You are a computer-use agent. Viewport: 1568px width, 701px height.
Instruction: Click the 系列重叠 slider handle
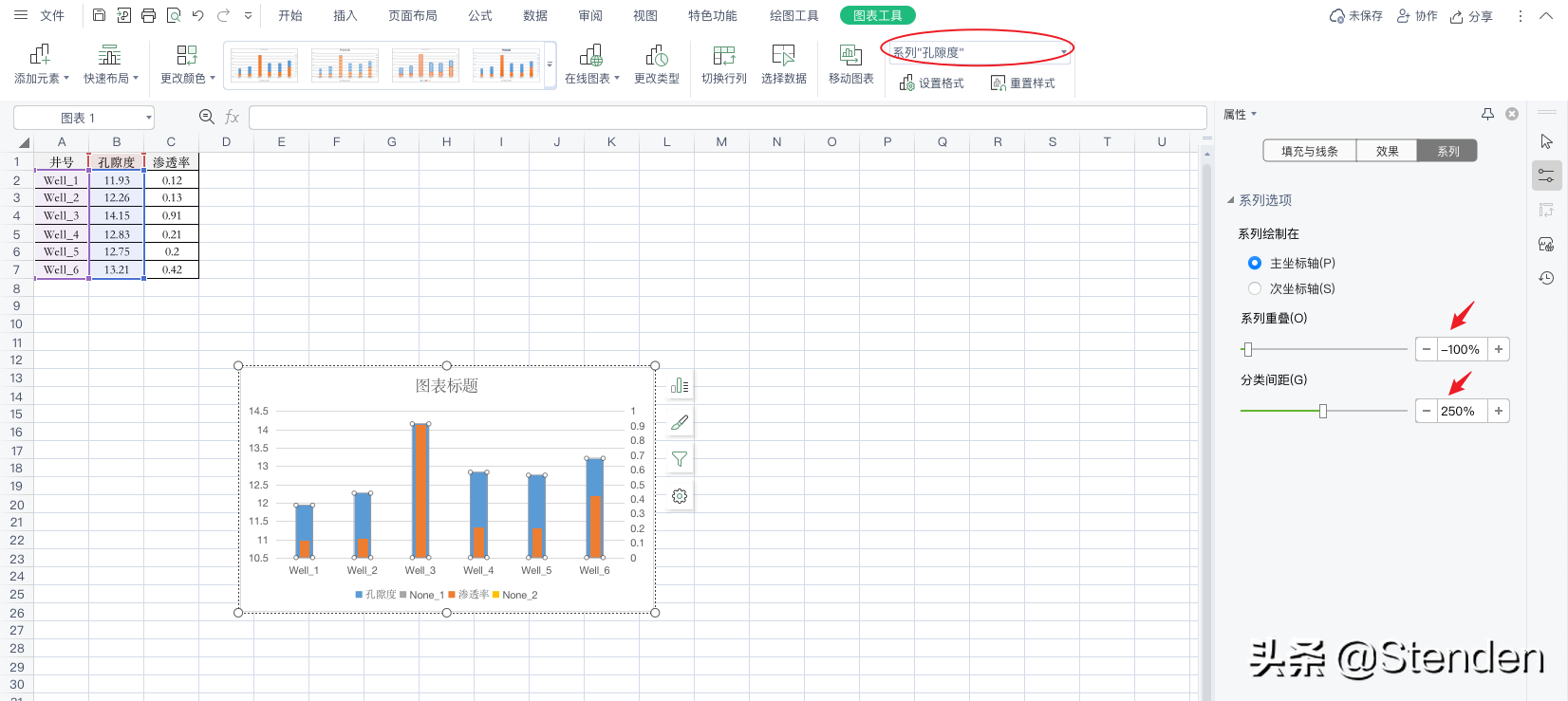pos(1248,349)
